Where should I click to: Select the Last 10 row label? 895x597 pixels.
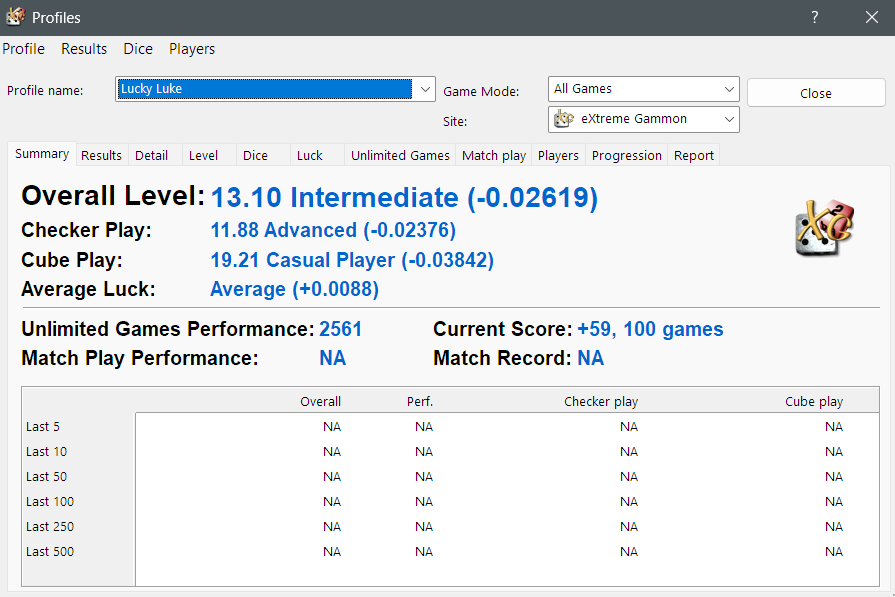pyautogui.click(x=46, y=451)
